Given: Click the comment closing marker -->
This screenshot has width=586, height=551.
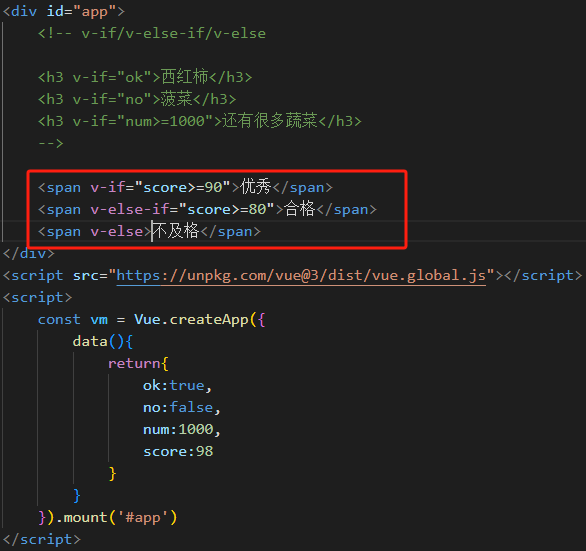Looking at the screenshot, I should pos(51,143).
